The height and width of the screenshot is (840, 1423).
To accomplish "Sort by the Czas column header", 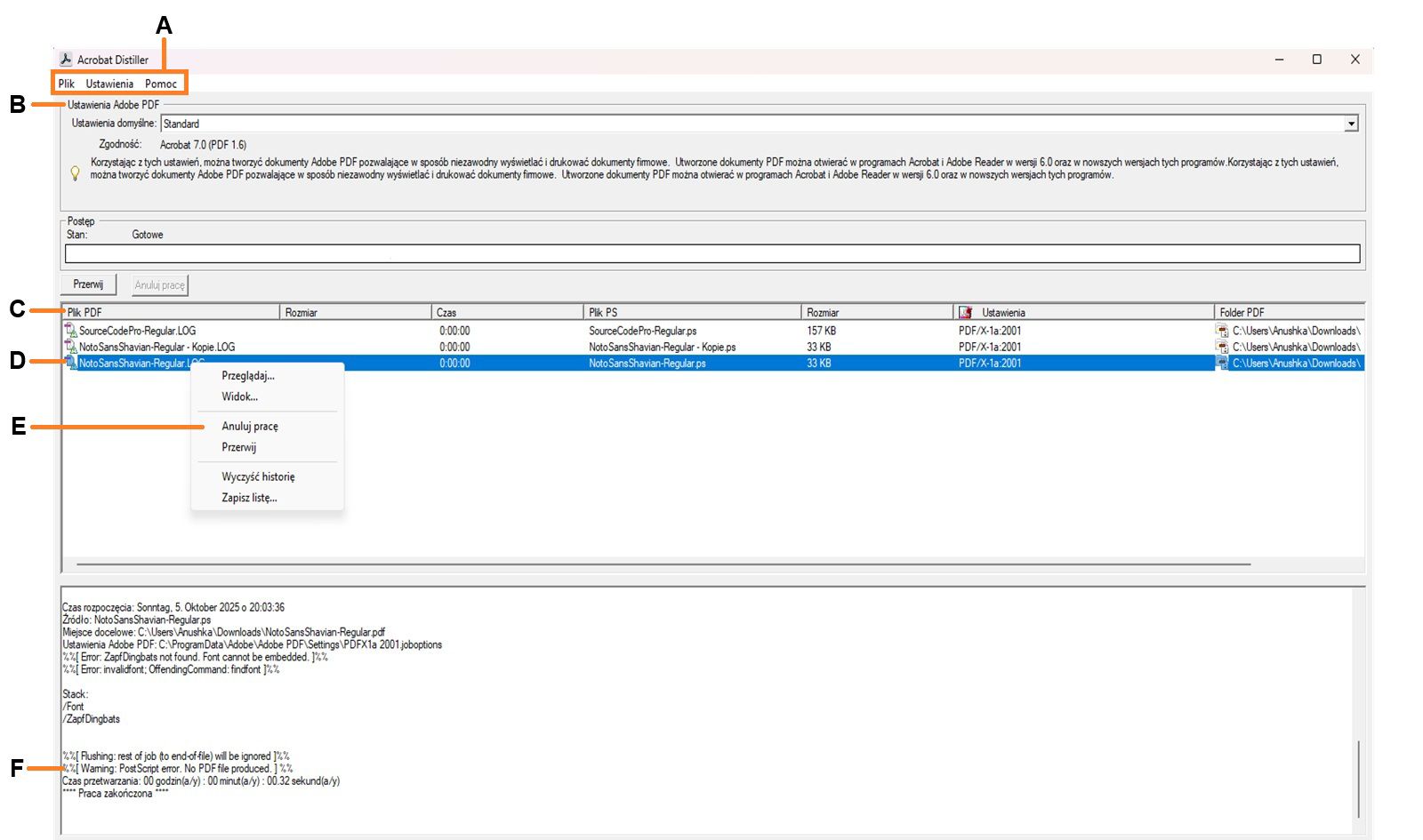I will [508, 312].
